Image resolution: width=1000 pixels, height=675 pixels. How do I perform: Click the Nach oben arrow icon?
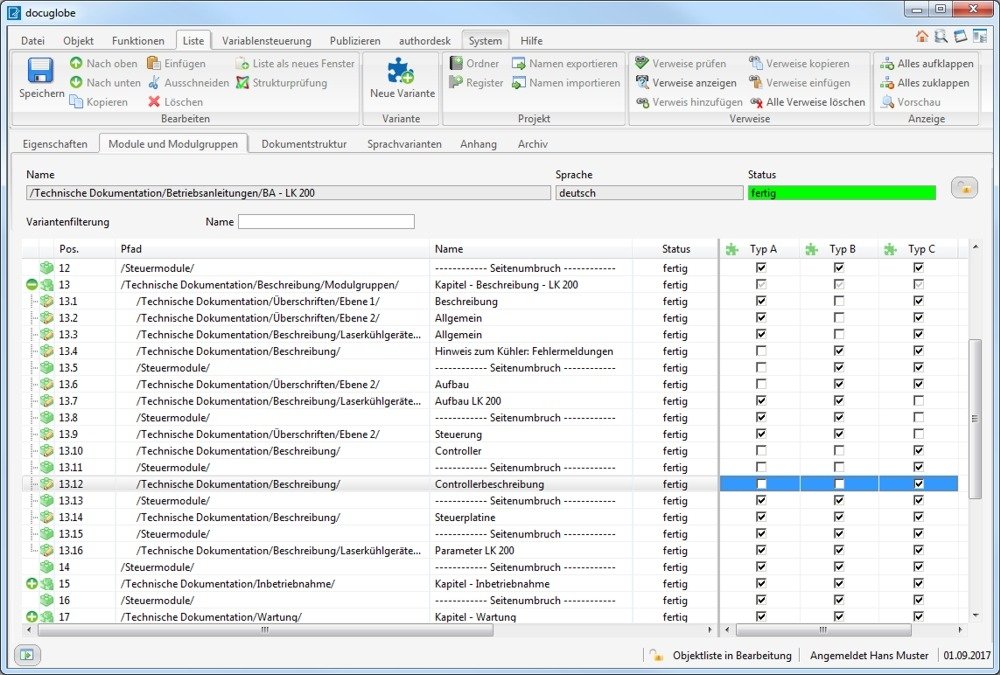point(76,64)
